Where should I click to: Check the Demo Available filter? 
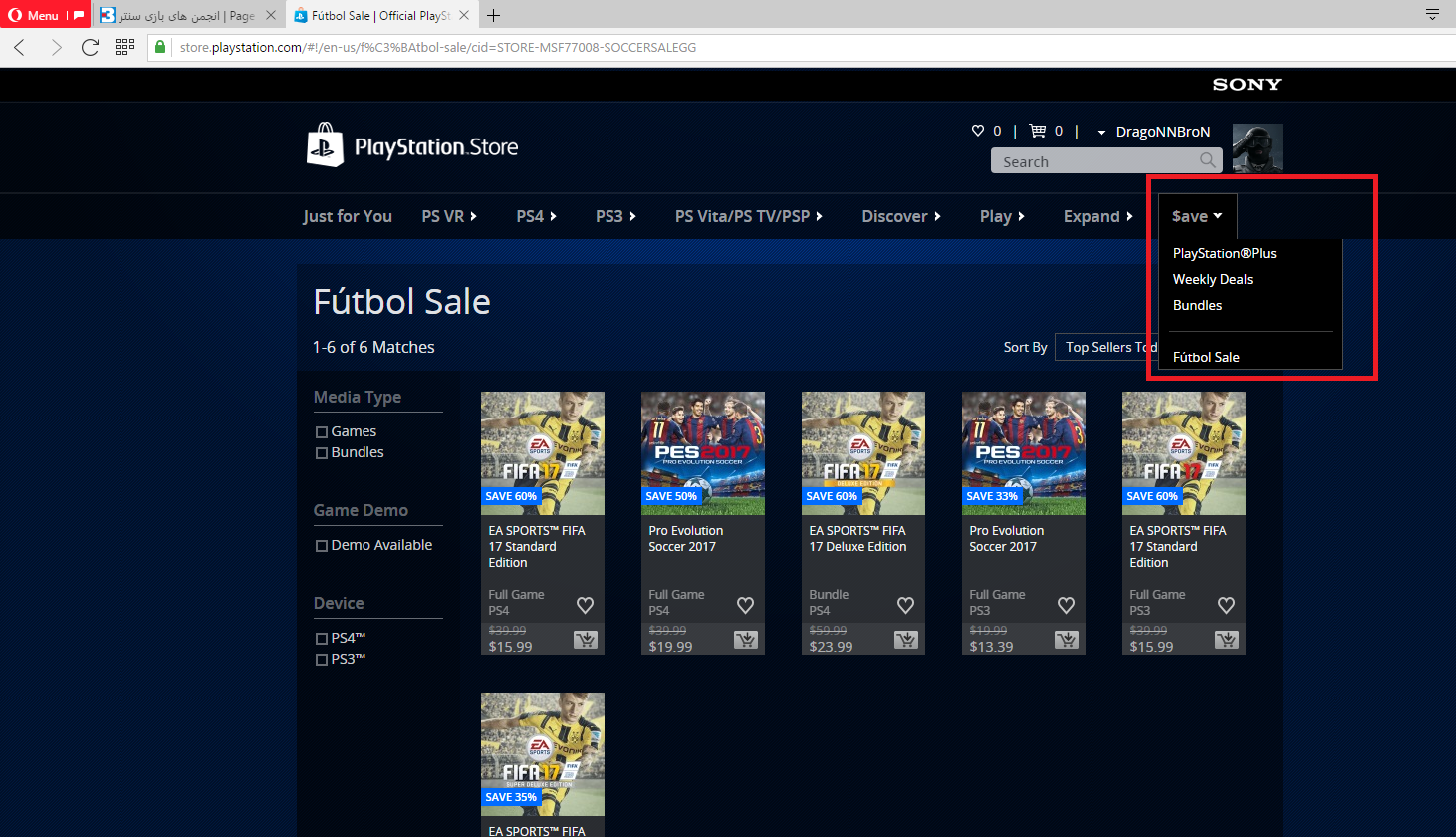(x=322, y=546)
